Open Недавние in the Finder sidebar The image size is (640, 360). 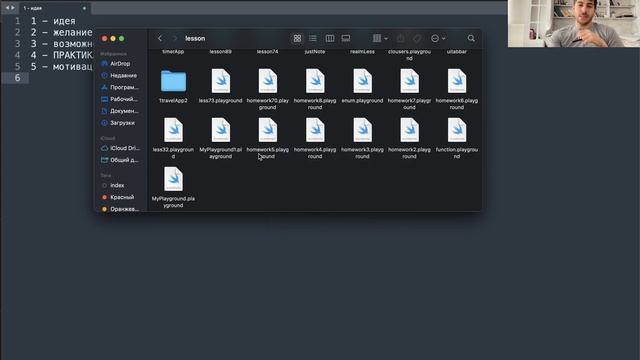coord(119,76)
